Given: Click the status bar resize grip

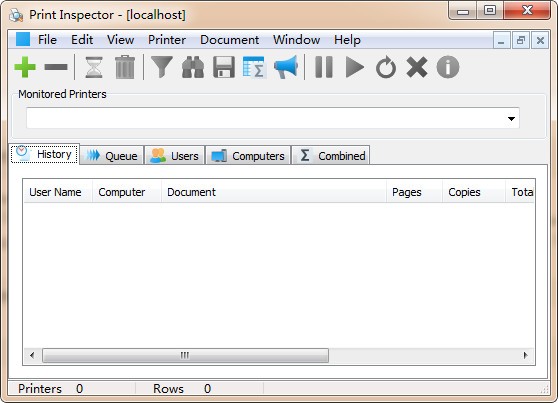Looking at the screenshot, I should tap(544, 389).
